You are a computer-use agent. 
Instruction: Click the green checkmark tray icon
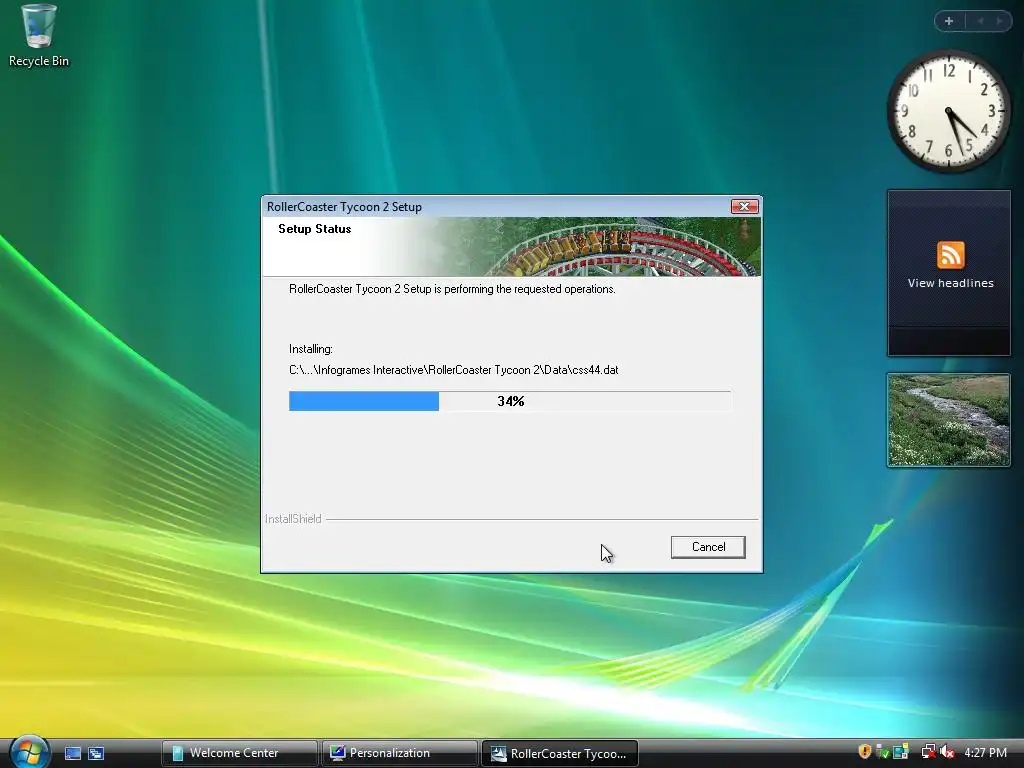click(882, 752)
